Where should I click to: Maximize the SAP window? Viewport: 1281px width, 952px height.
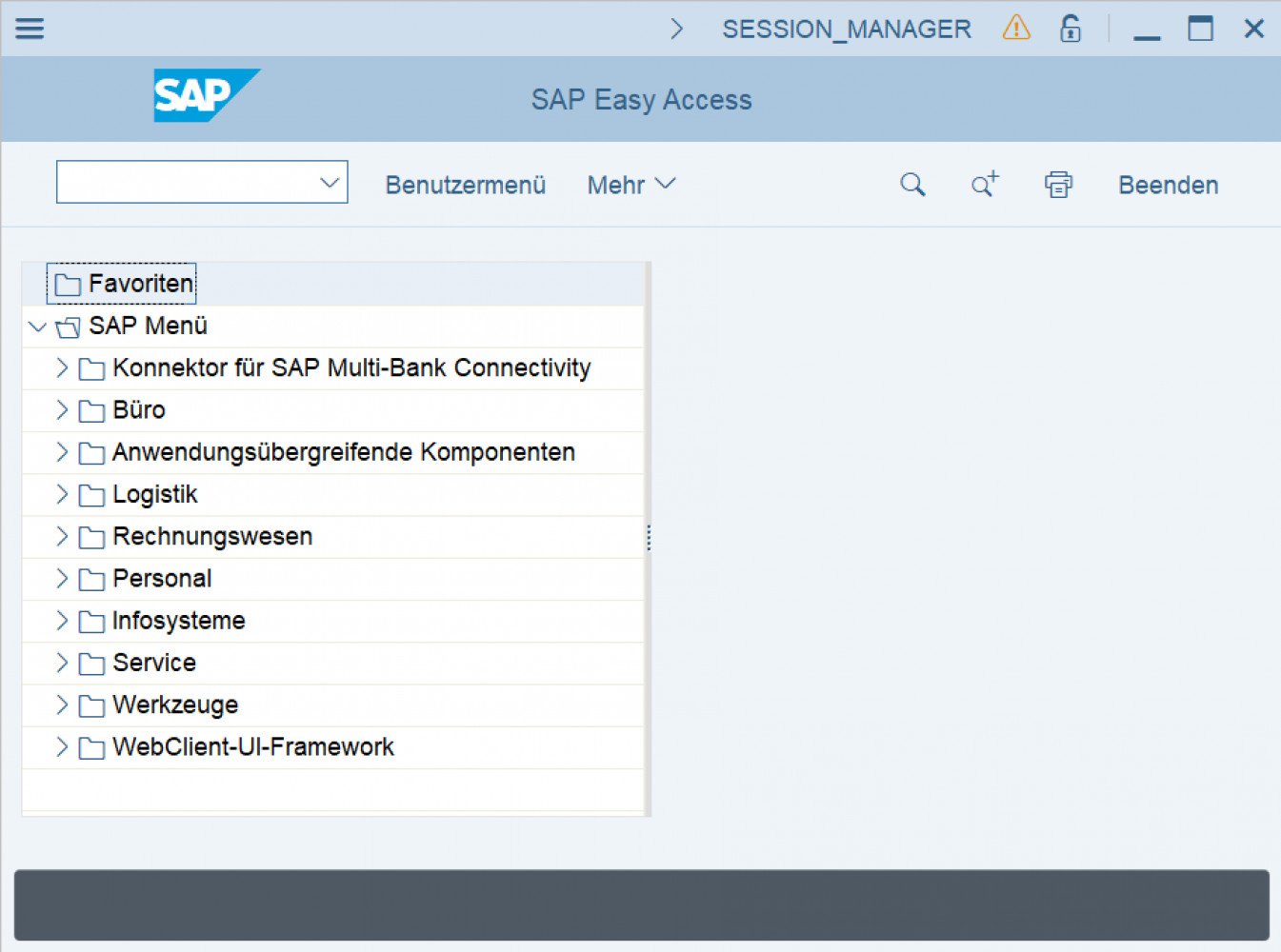1200,29
